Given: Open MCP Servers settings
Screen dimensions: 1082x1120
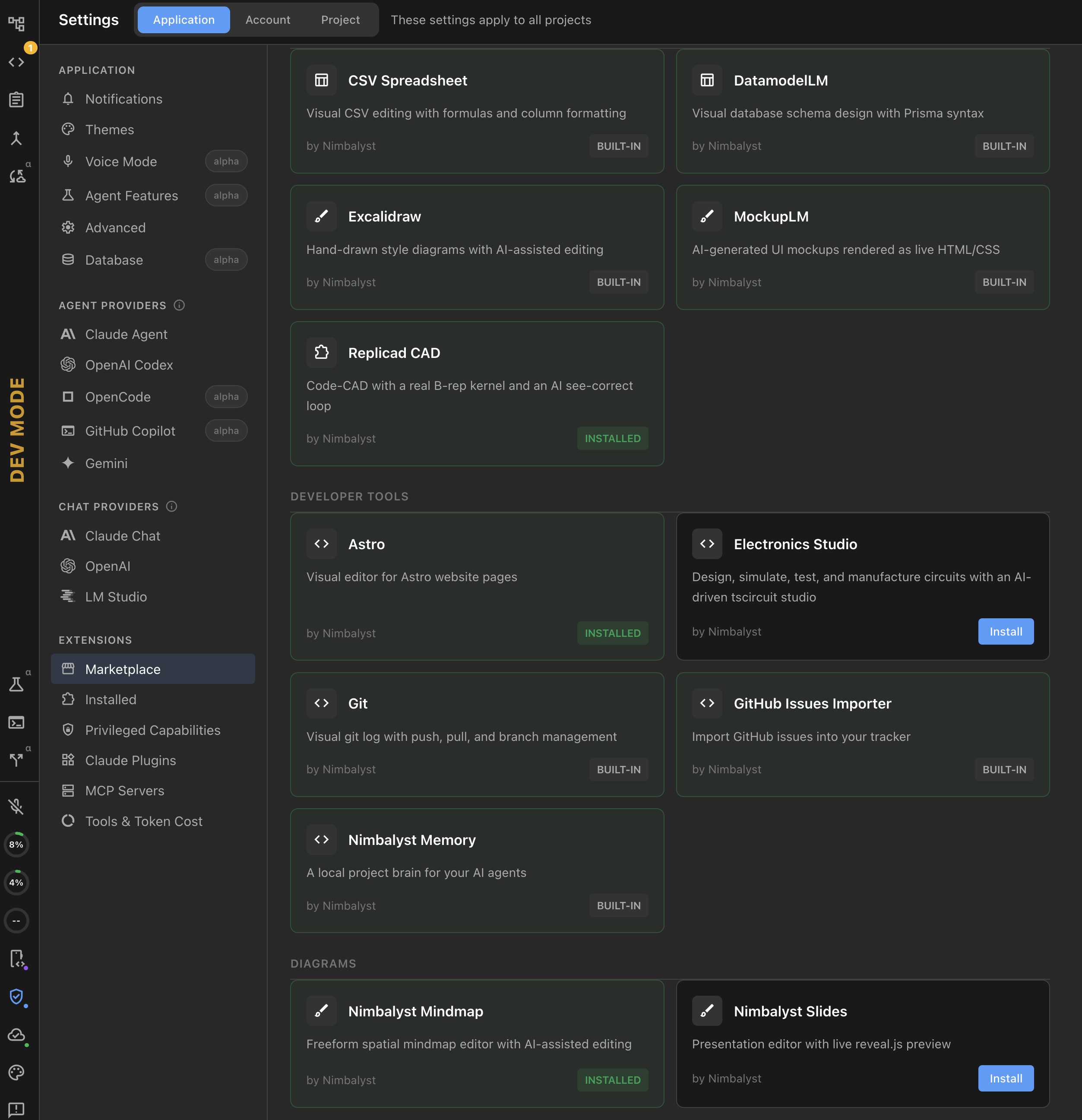Looking at the screenshot, I should (x=153, y=791).
